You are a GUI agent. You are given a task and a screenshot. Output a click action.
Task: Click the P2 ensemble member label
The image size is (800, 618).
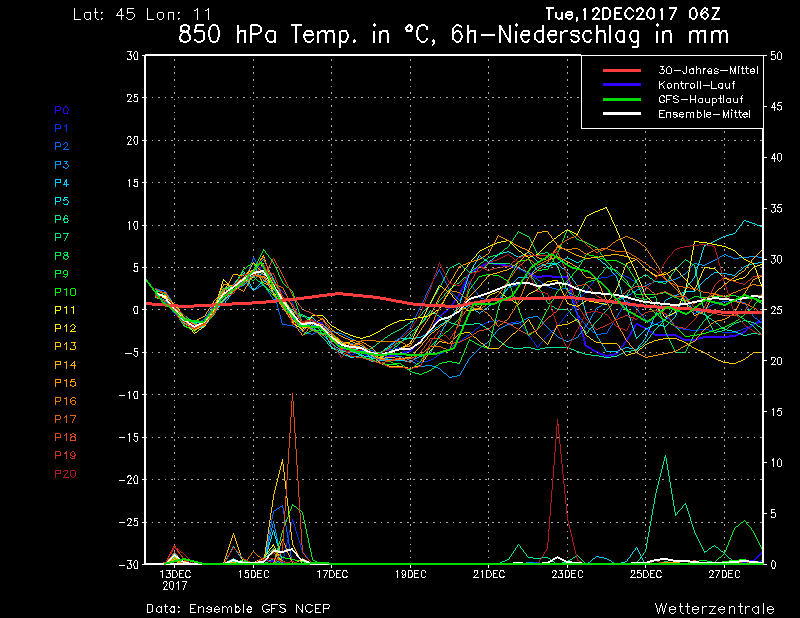point(62,146)
